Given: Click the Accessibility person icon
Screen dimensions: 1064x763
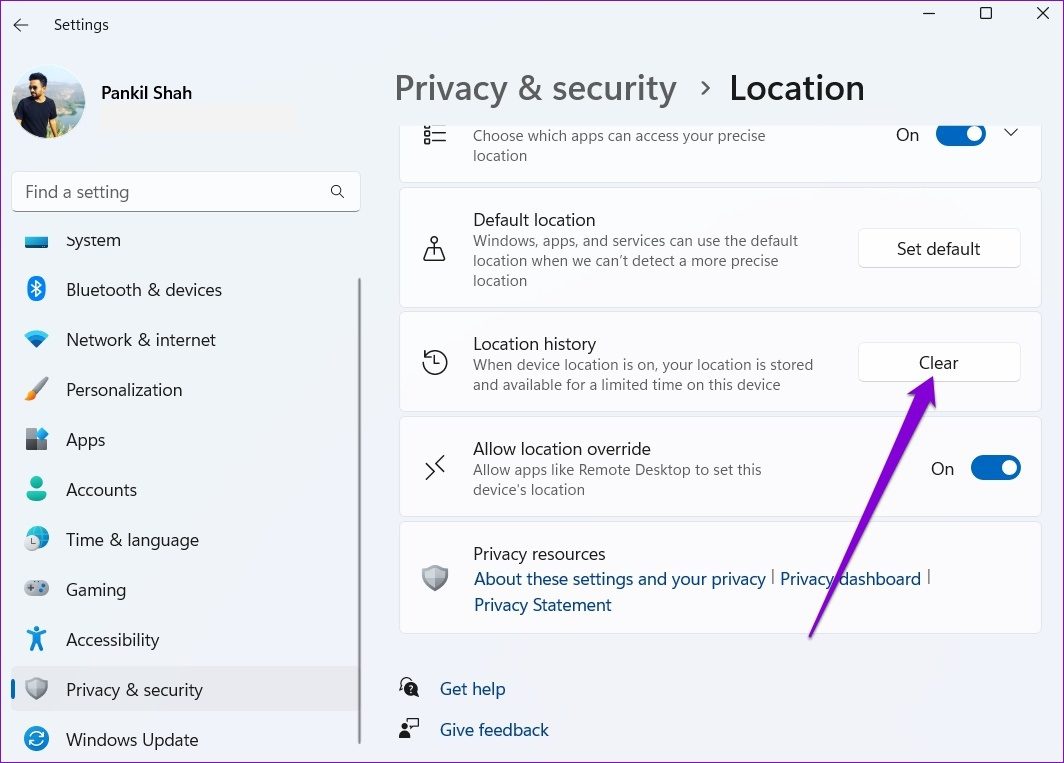Looking at the screenshot, I should coord(37,640).
